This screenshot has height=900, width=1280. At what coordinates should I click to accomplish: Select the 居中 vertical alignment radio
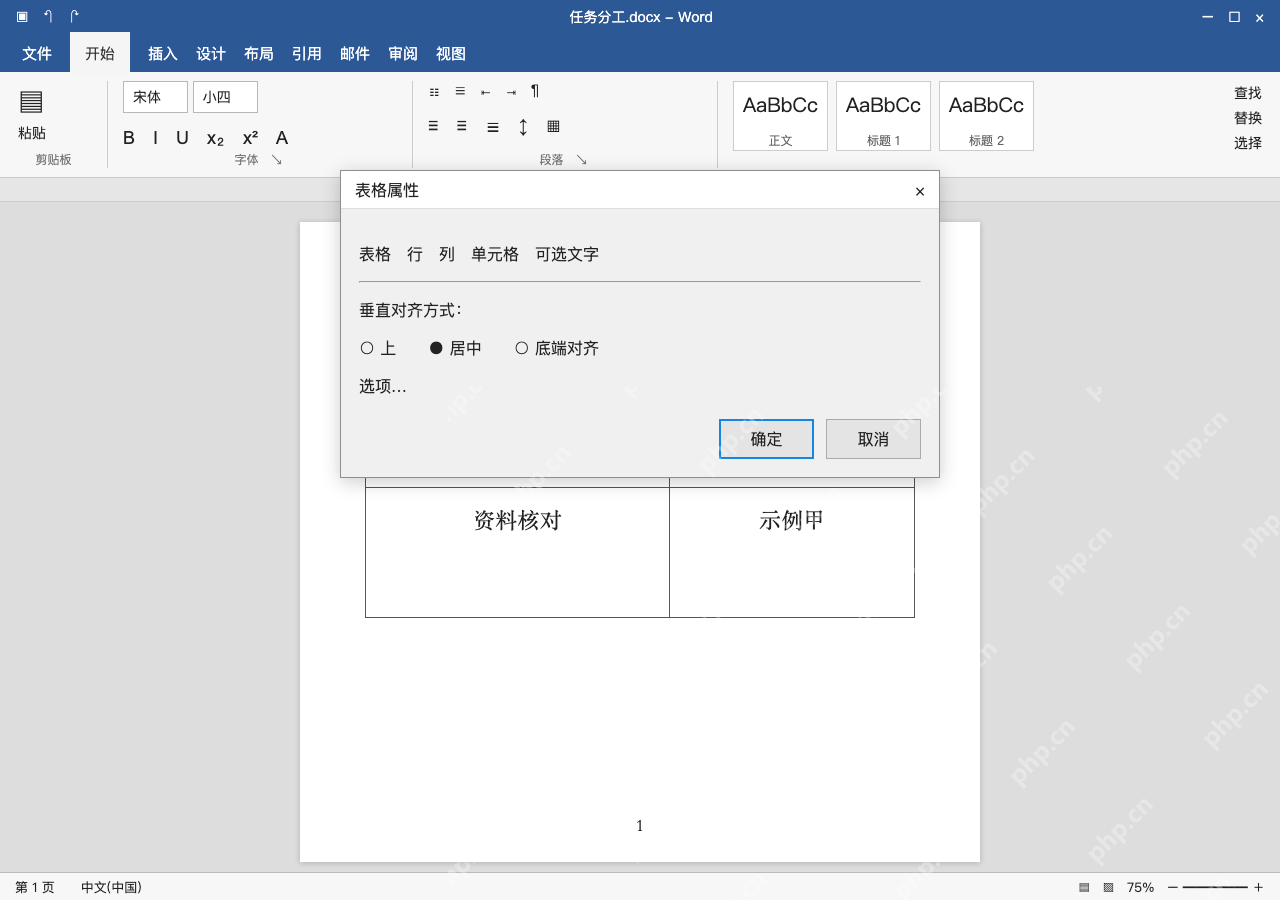click(x=436, y=348)
